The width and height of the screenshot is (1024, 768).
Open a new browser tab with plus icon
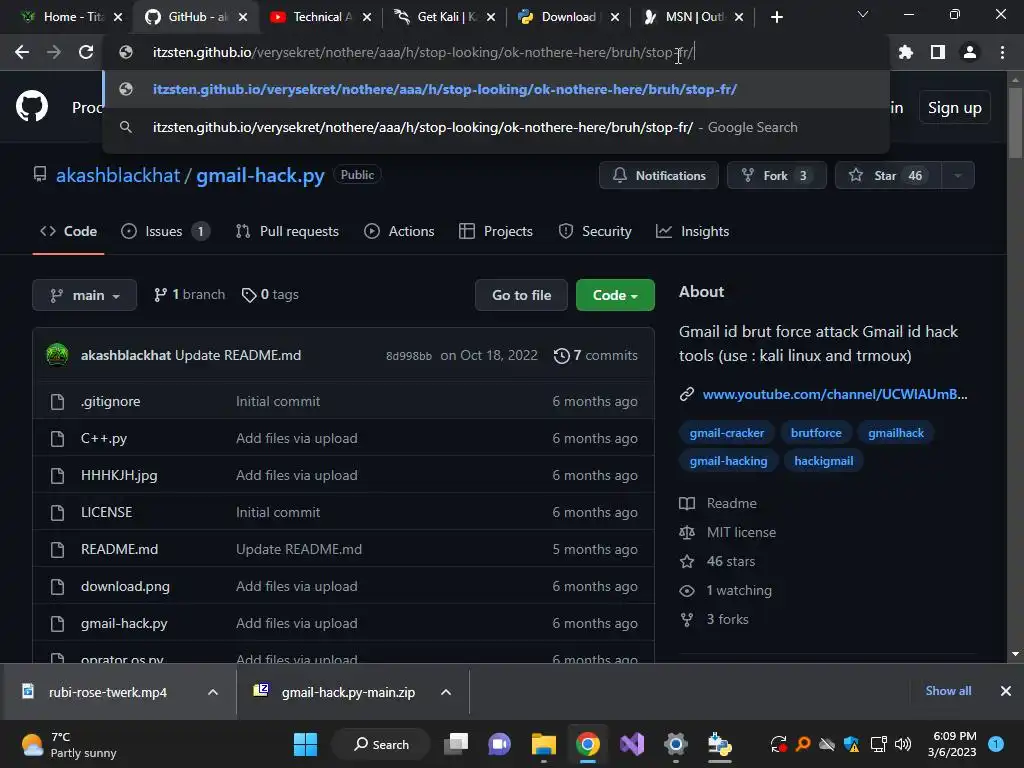tap(776, 17)
